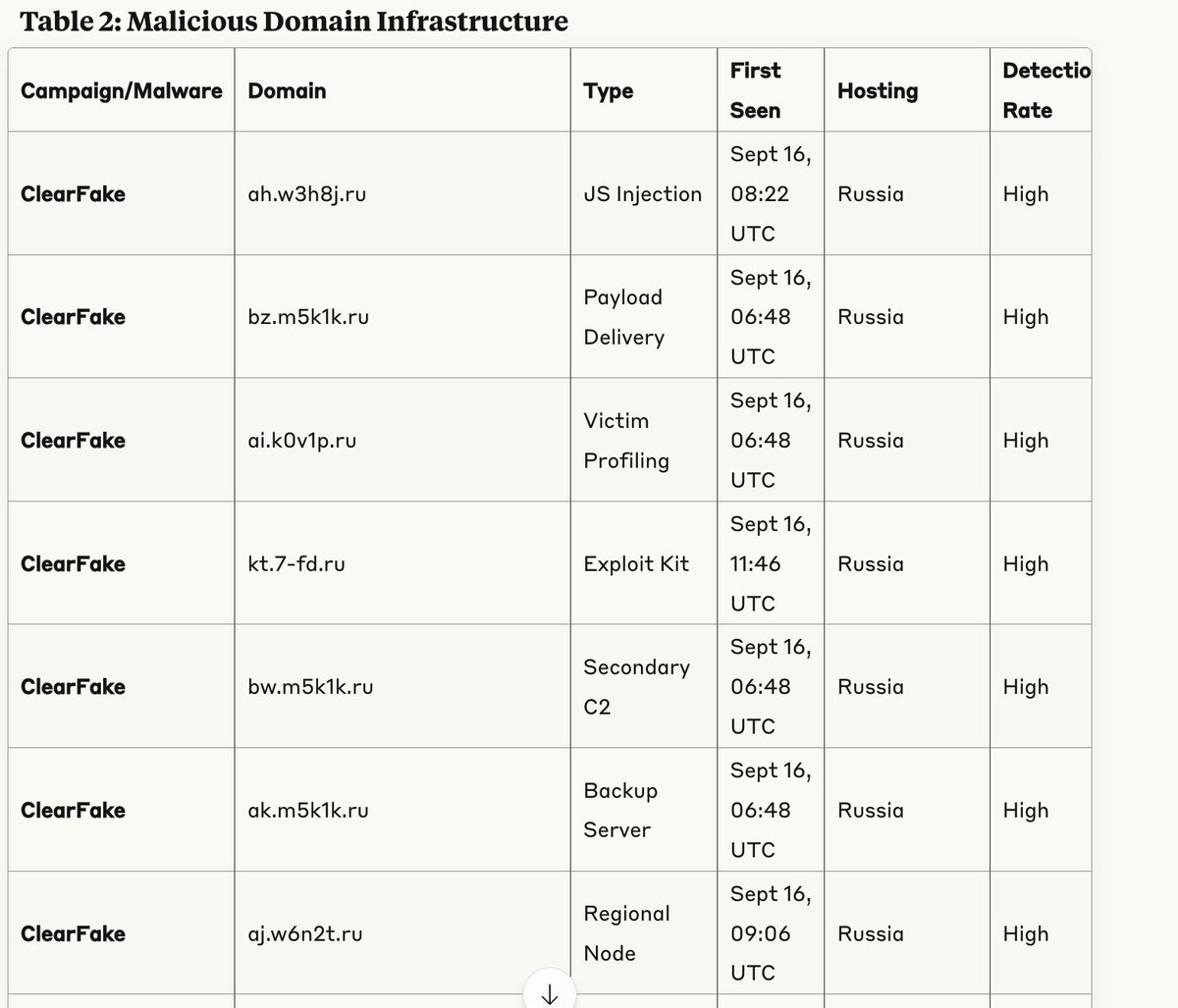Screen dimensions: 1178x1008
Task: Select the ai.k0v1p.ru domain entry
Action: 302,441
